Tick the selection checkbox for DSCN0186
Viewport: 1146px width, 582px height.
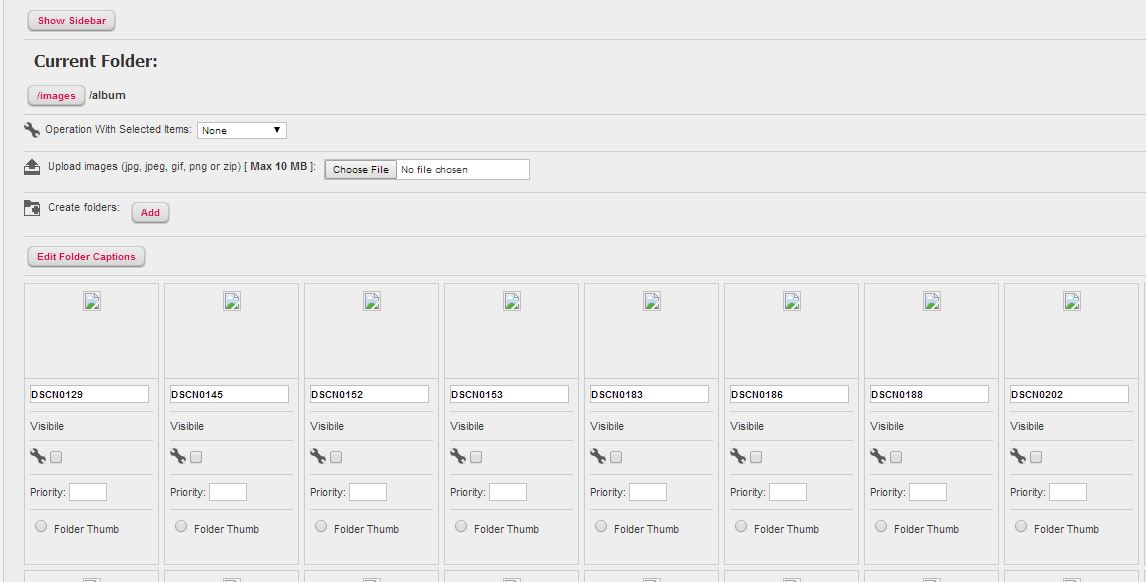pos(756,457)
